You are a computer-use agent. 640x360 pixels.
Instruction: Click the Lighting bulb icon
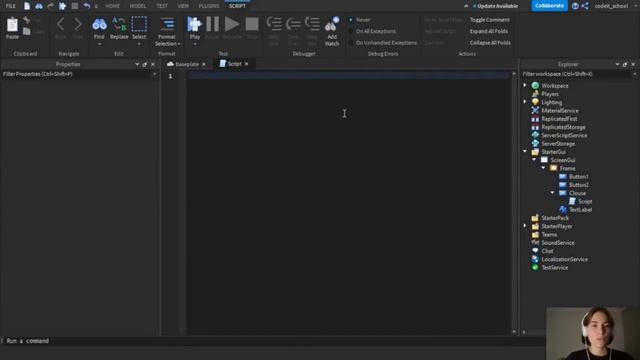pos(535,102)
